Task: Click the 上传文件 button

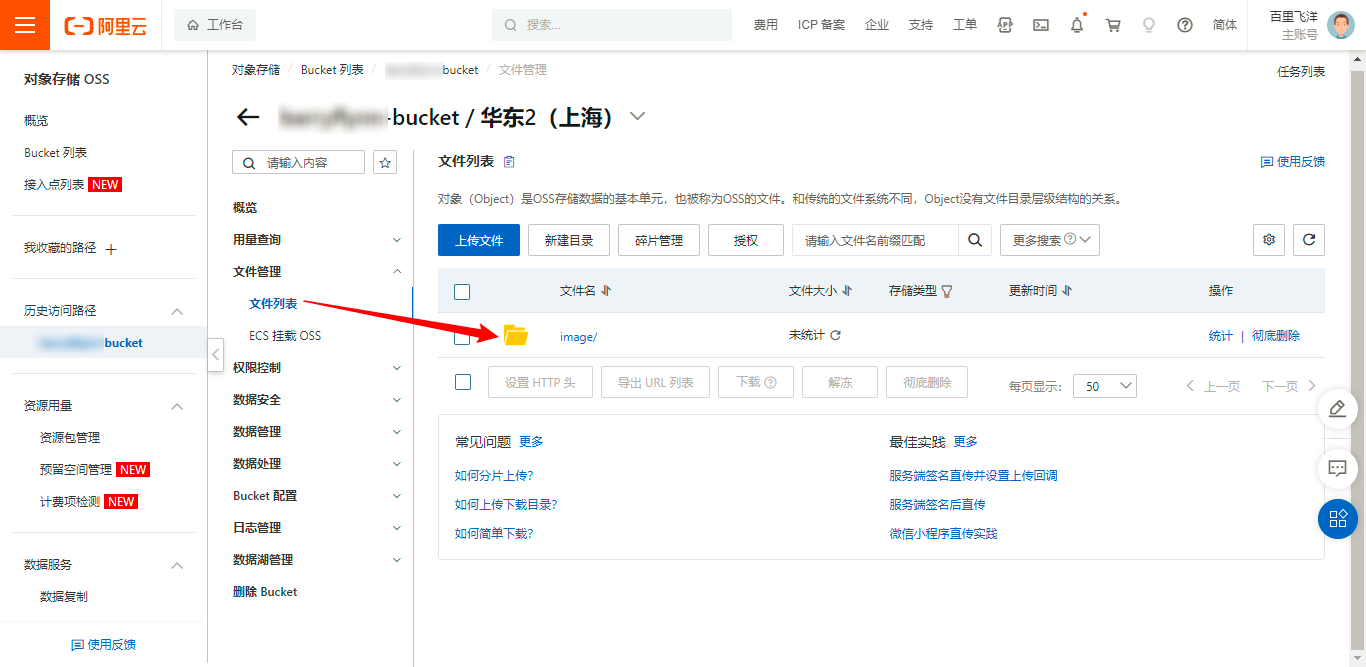Action: 479,240
